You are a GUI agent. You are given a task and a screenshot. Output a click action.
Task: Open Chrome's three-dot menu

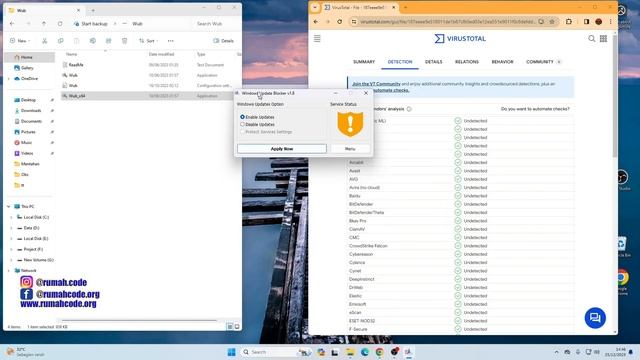tap(611, 22)
